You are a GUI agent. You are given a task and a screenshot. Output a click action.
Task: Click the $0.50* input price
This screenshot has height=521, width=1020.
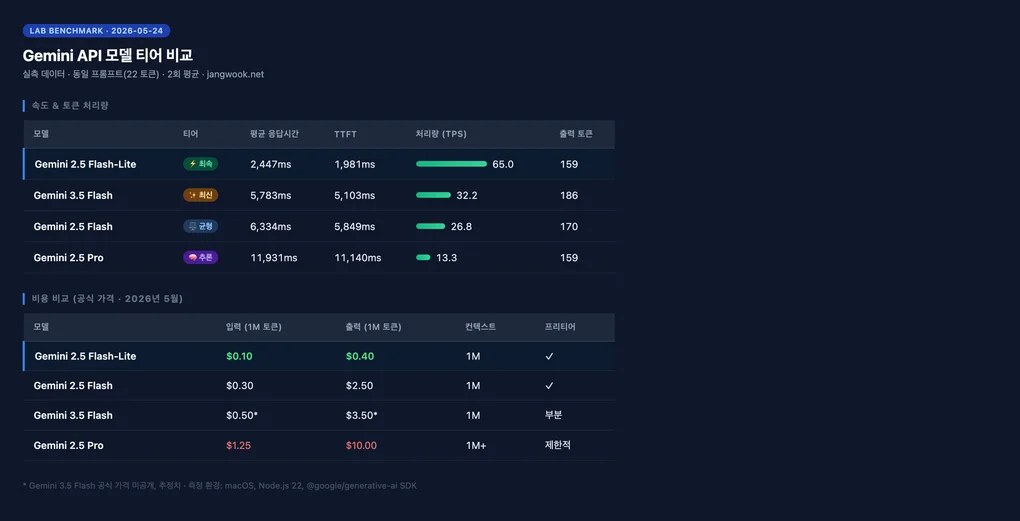[242, 416]
